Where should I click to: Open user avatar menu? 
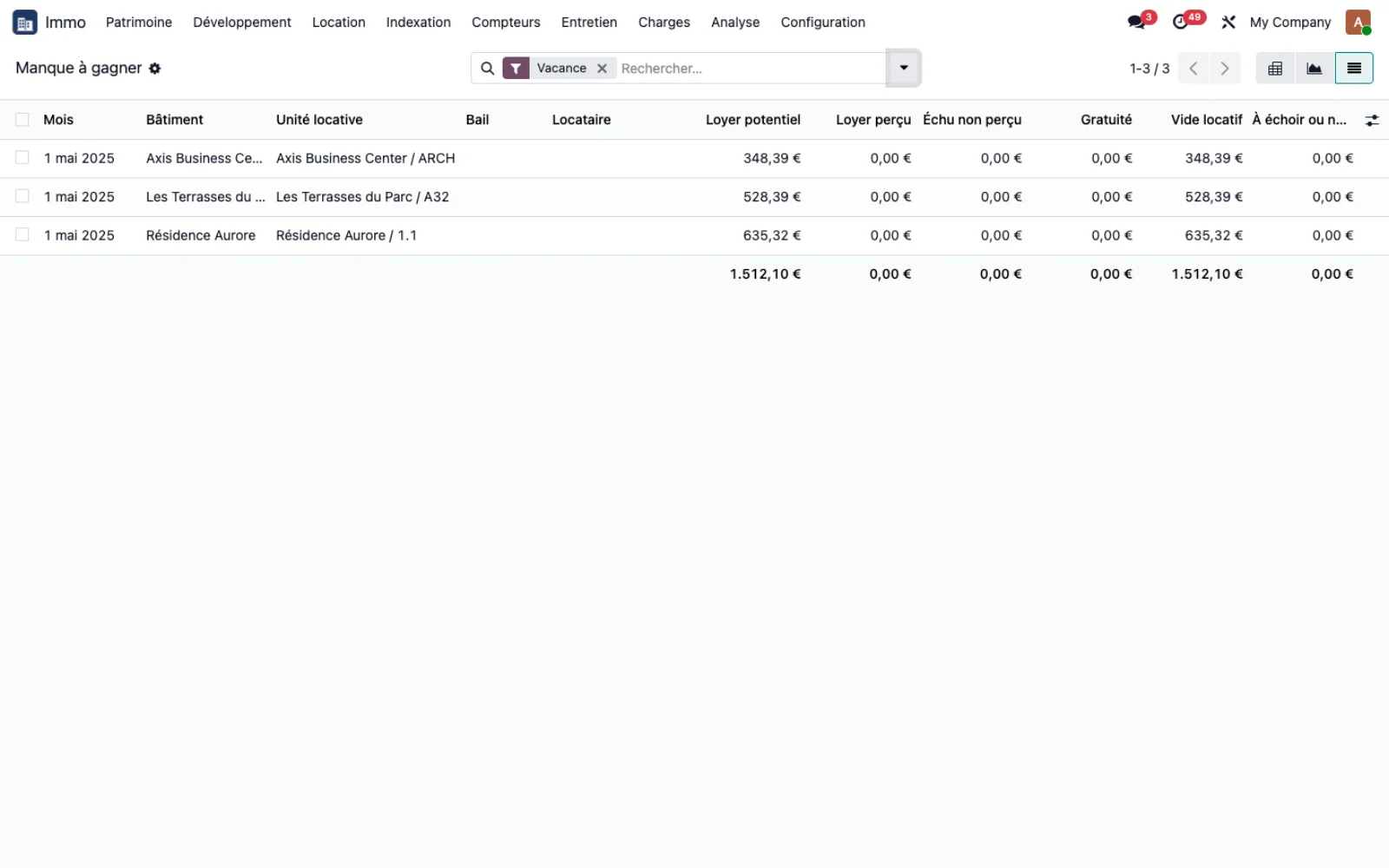tap(1358, 23)
